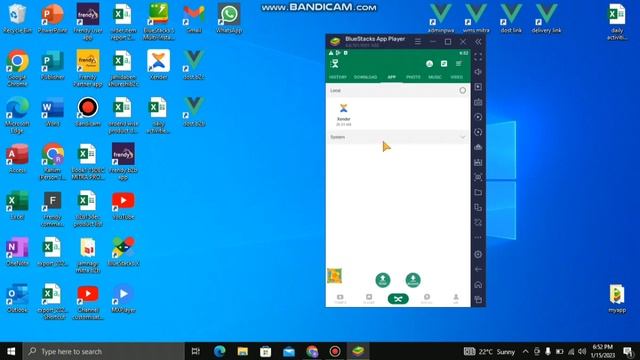Image resolution: width=640 pixels, height=360 pixels.
Task: Open Frendy Partner app desktop shortcut
Action: coord(88,68)
